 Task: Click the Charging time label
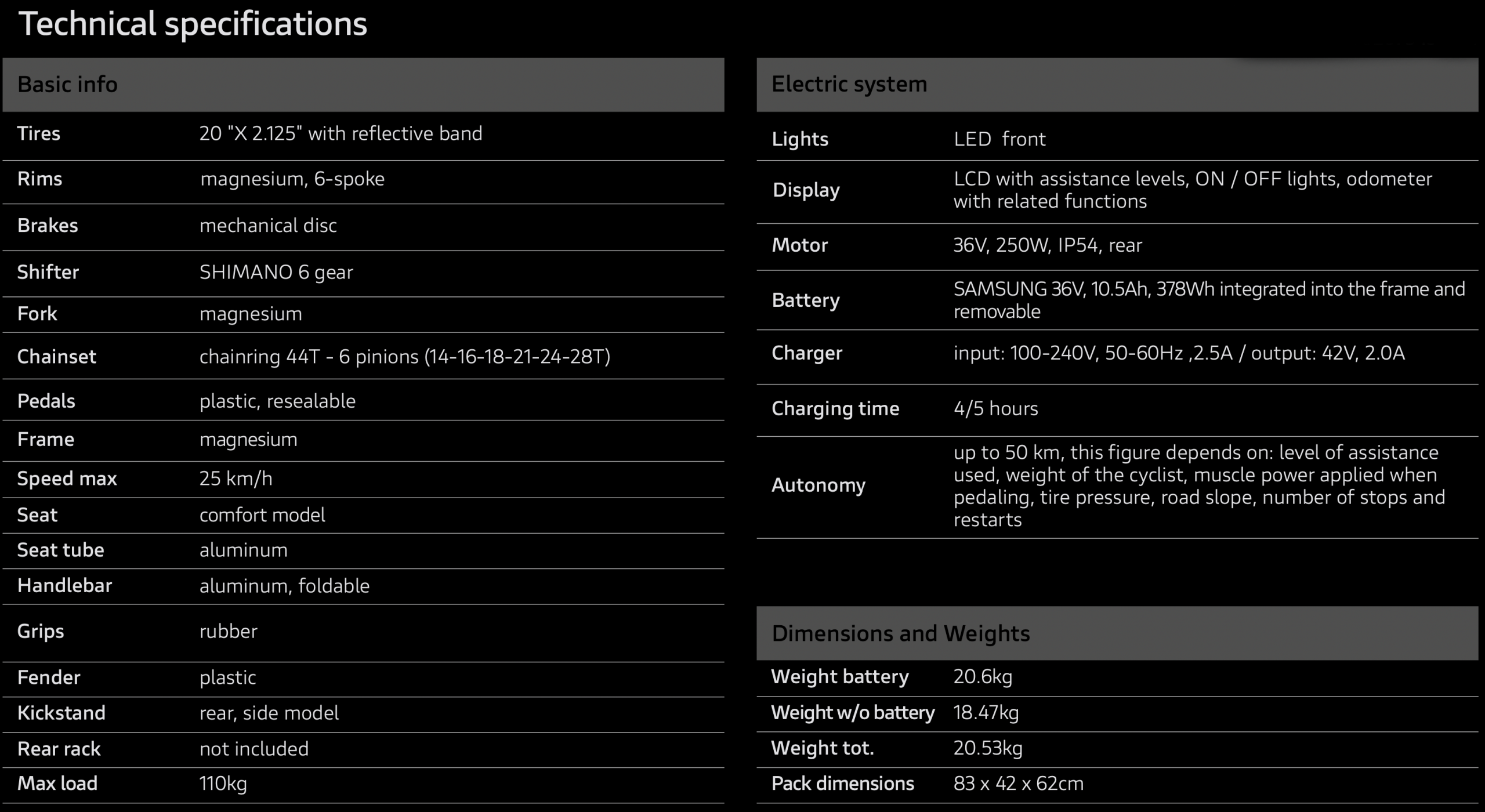pyautogui.click(x=835, y=409)
